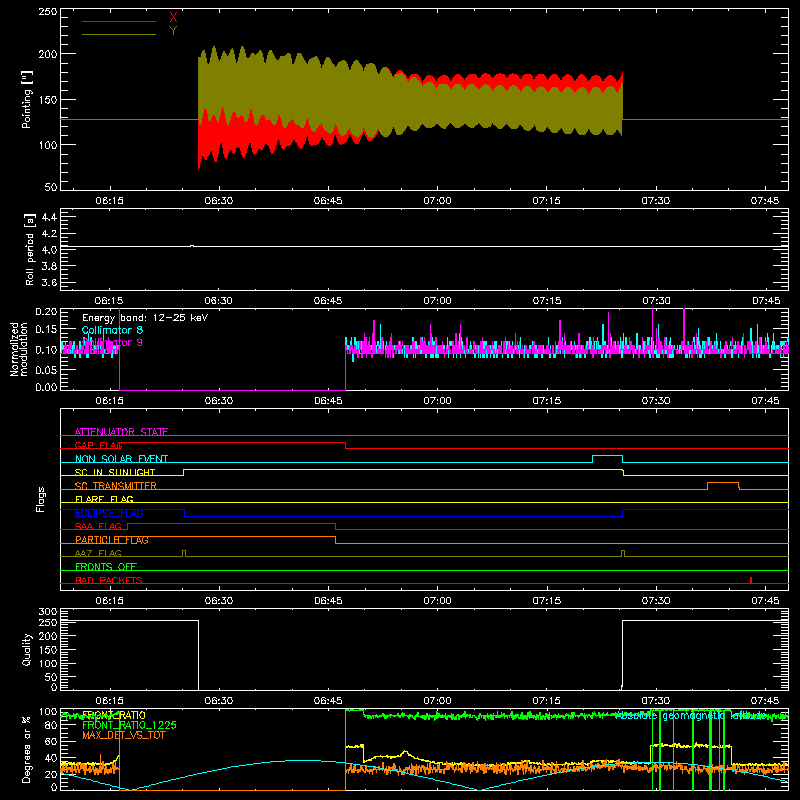Click the red X legend line sample
The width and height of the screenshot is (800, 800).
119,21
